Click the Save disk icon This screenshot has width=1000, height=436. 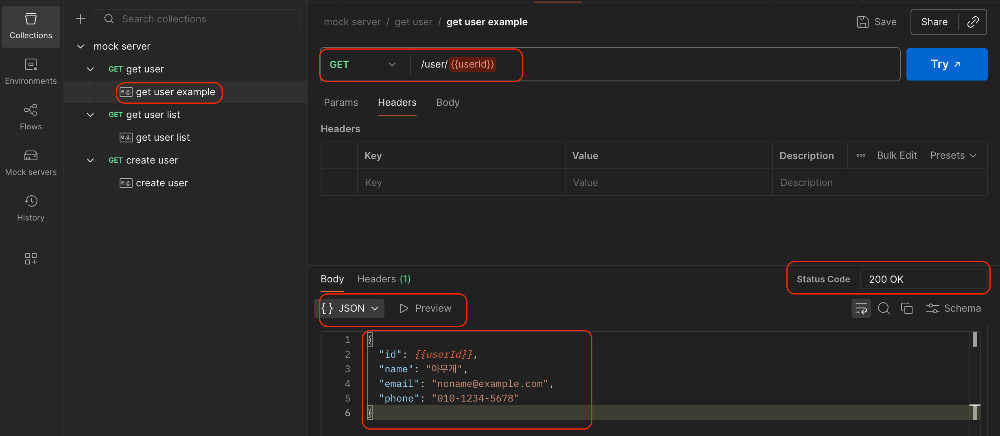coord(862,22)
